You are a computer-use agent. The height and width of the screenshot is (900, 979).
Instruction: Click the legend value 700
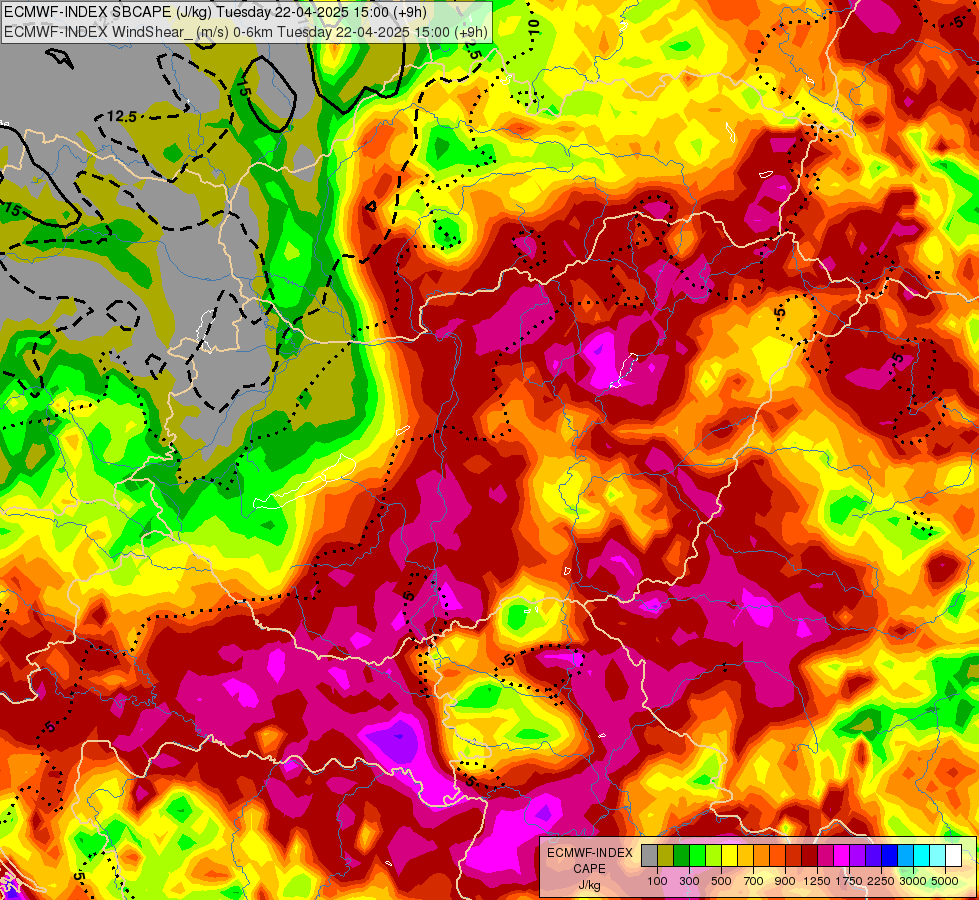click(x=754, y=881)
